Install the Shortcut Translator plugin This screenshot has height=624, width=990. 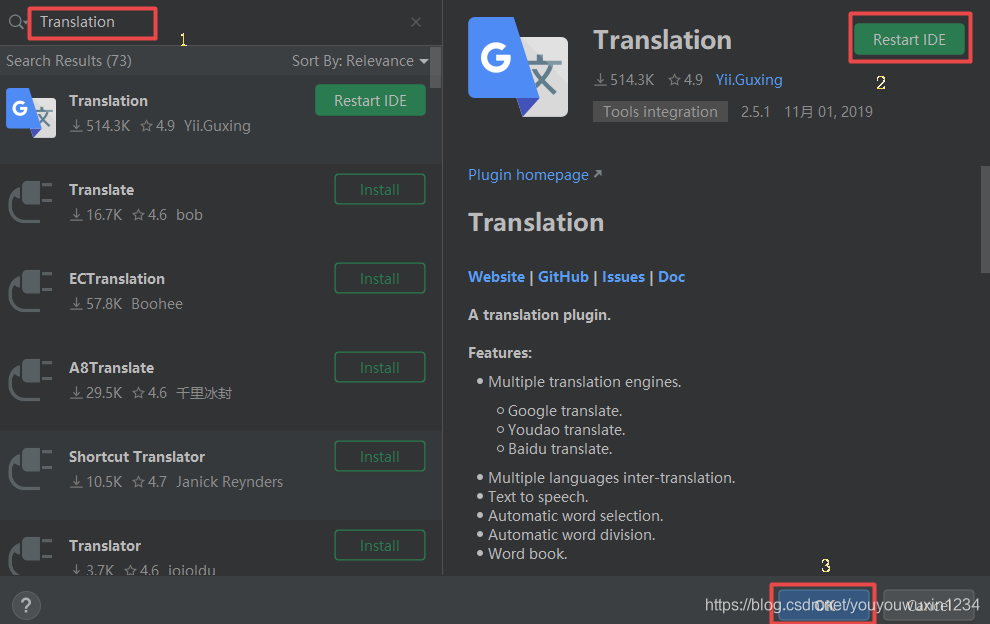click(x=379, y=457)
